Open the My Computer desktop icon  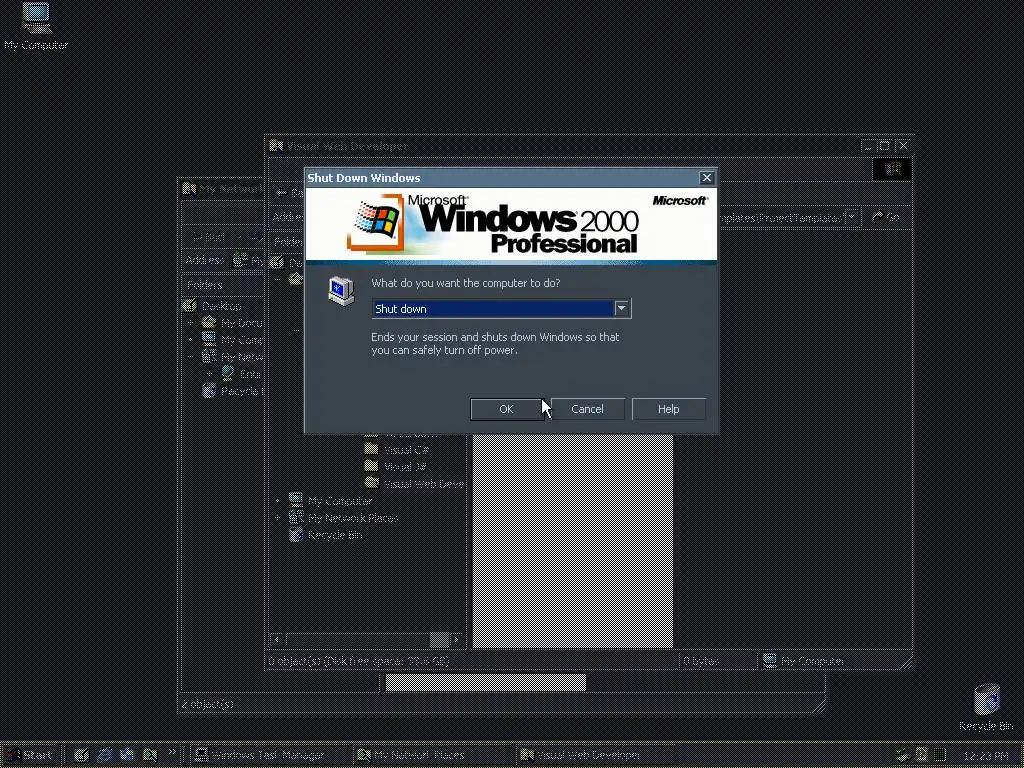coord(36,26)
